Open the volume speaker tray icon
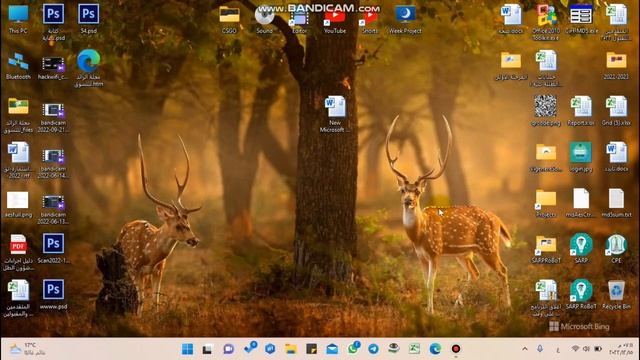 (587, 349)
